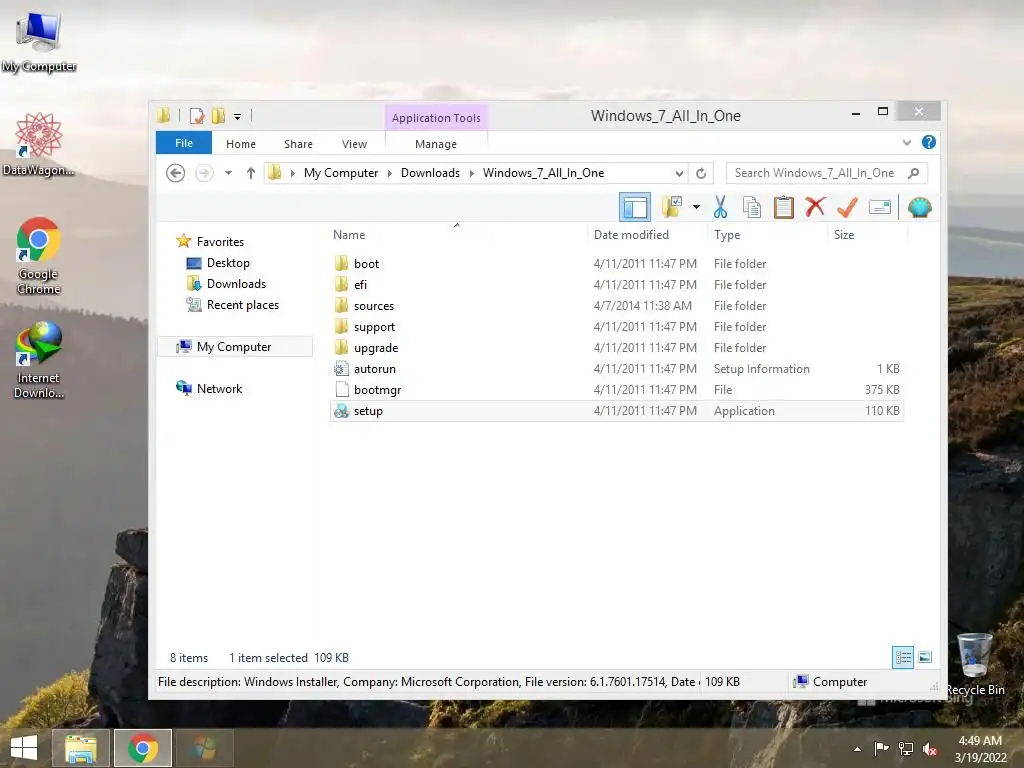
Task: Click the orange checkmark Properties icon
Action: pos(847,208)
